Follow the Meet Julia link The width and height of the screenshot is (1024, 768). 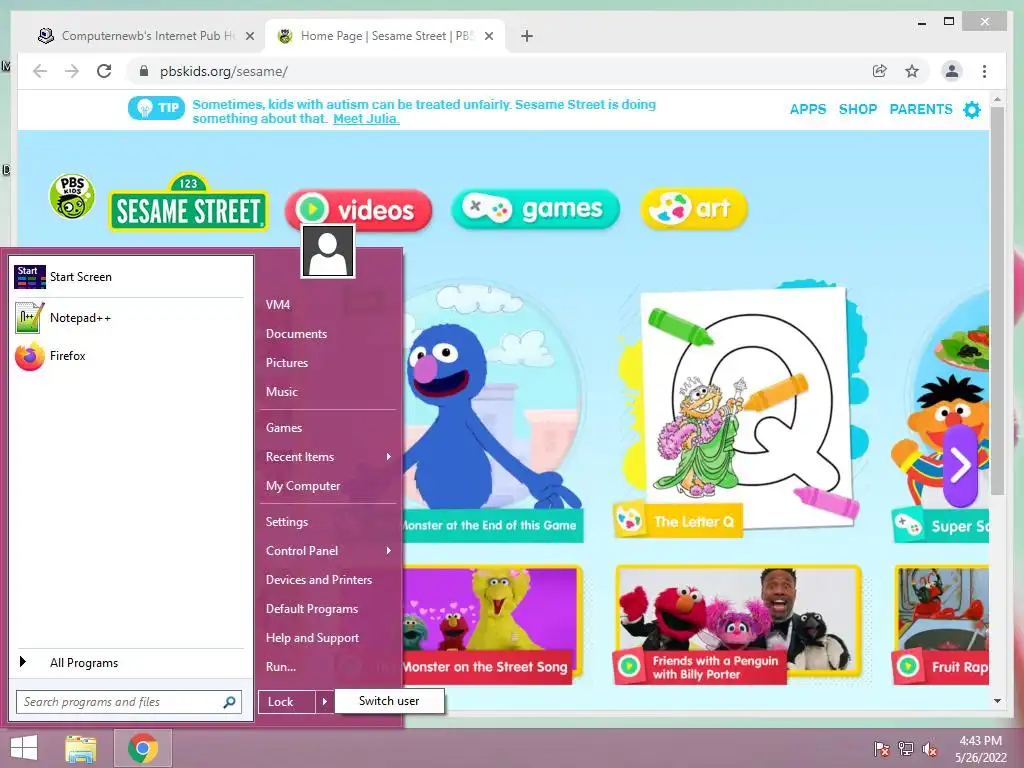point(366,119)
